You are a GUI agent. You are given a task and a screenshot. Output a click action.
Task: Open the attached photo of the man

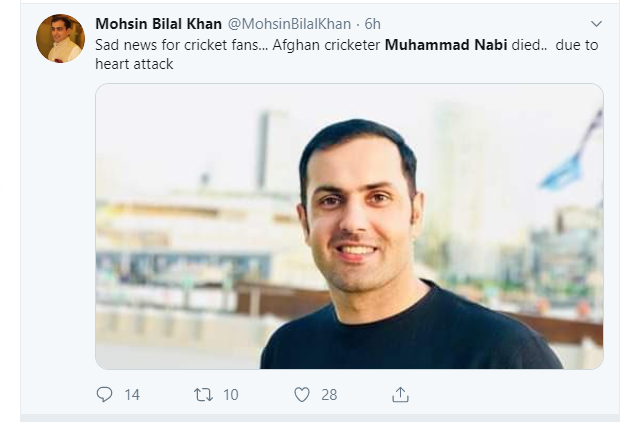pyautogui.click(x=349, y=226)
